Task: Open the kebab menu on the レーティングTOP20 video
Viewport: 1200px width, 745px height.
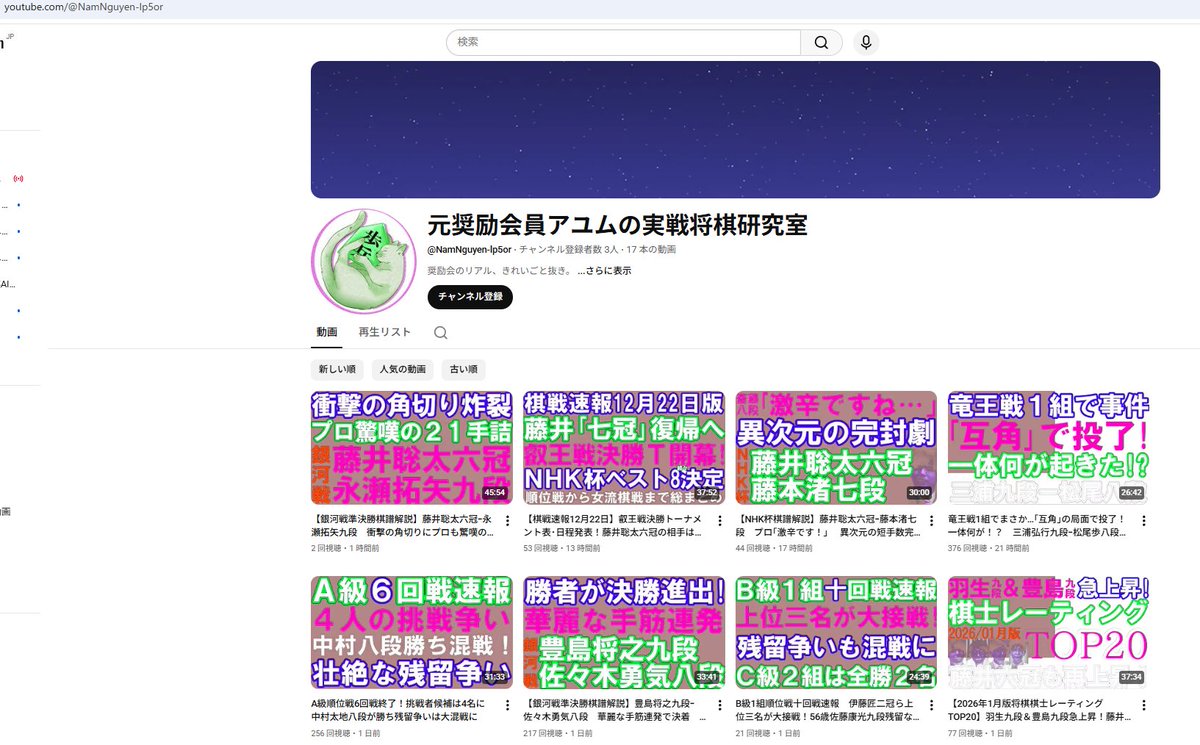Action: 1145,707
